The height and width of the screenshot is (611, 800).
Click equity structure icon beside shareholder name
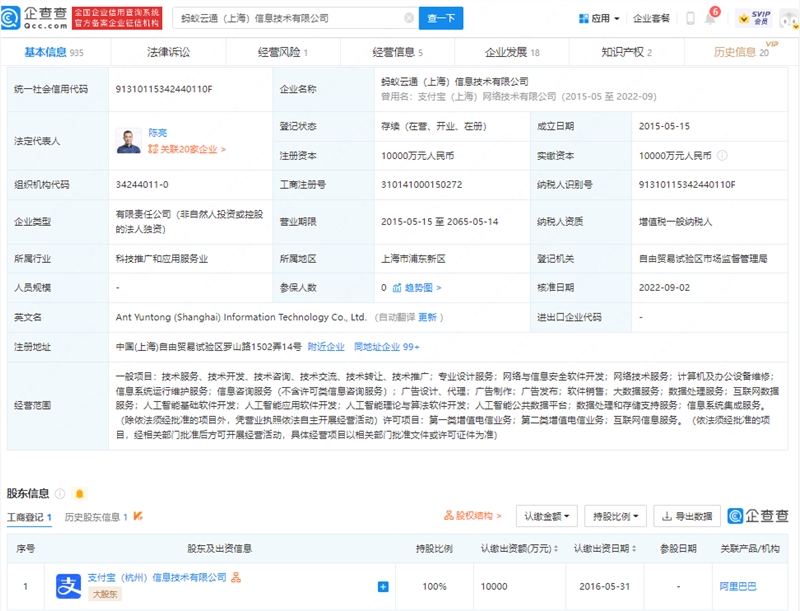[236, 577]
